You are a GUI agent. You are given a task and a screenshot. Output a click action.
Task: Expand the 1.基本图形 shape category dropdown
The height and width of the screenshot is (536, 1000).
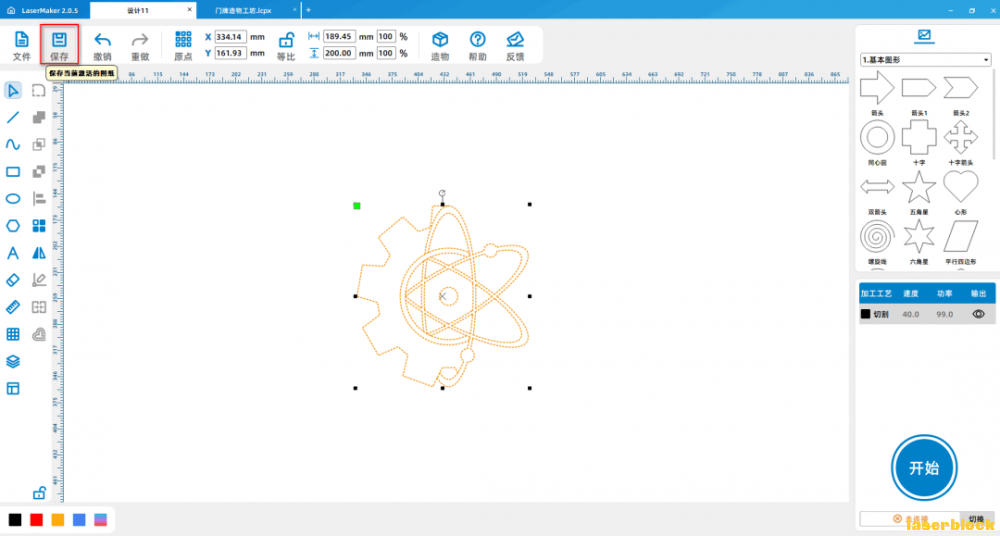[x=925, y=60]
